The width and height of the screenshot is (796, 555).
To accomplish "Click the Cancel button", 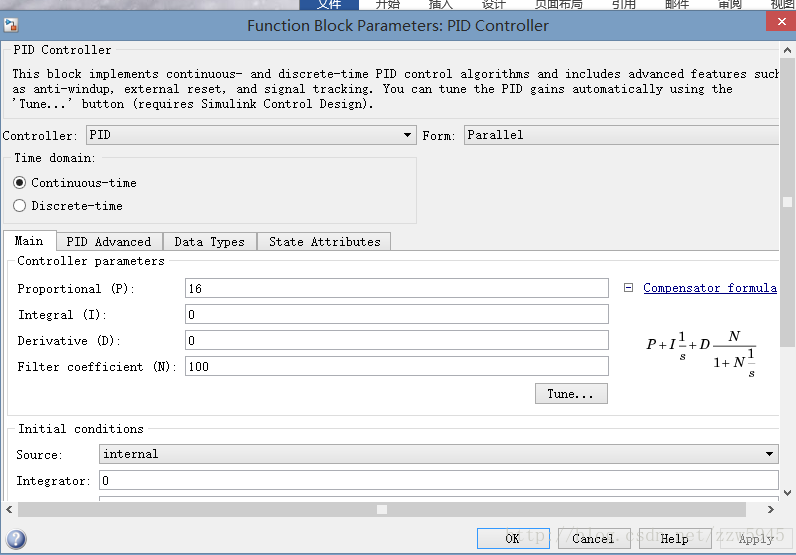I will click(x=593, y=539).
